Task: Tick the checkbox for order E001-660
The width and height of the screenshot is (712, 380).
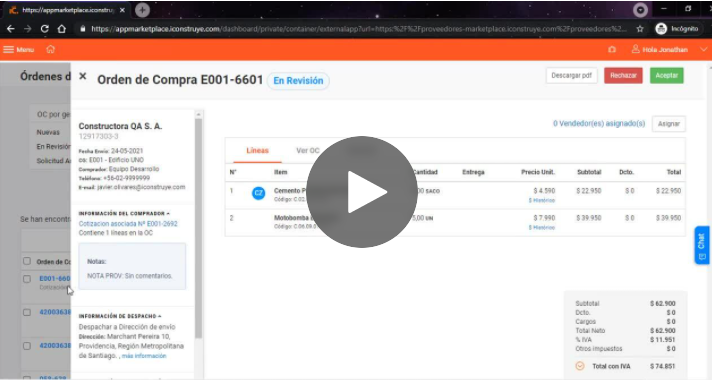Action: pos(27,279)
